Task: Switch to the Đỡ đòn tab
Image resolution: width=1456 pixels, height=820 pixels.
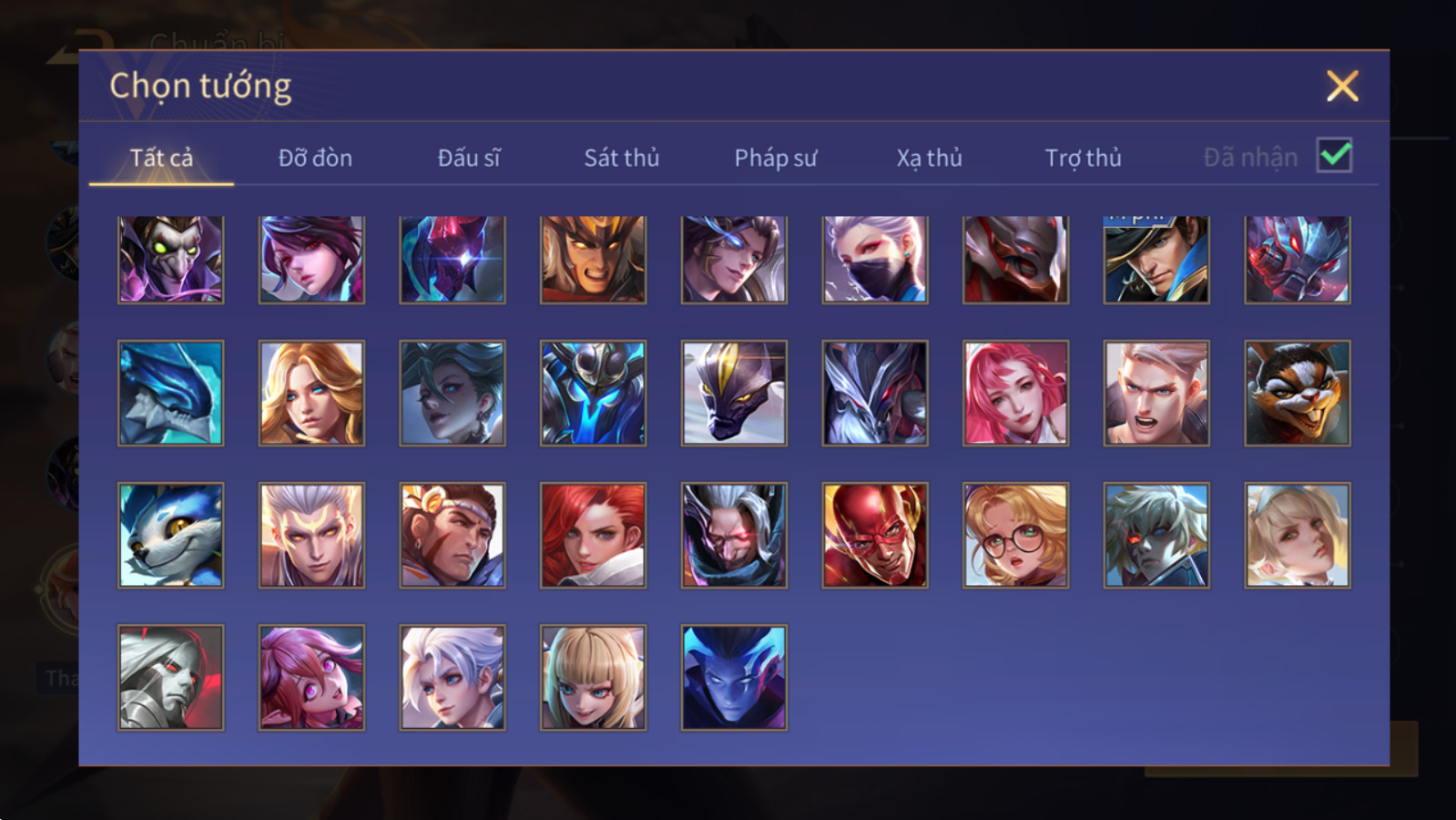Action: tap(315, 158)
